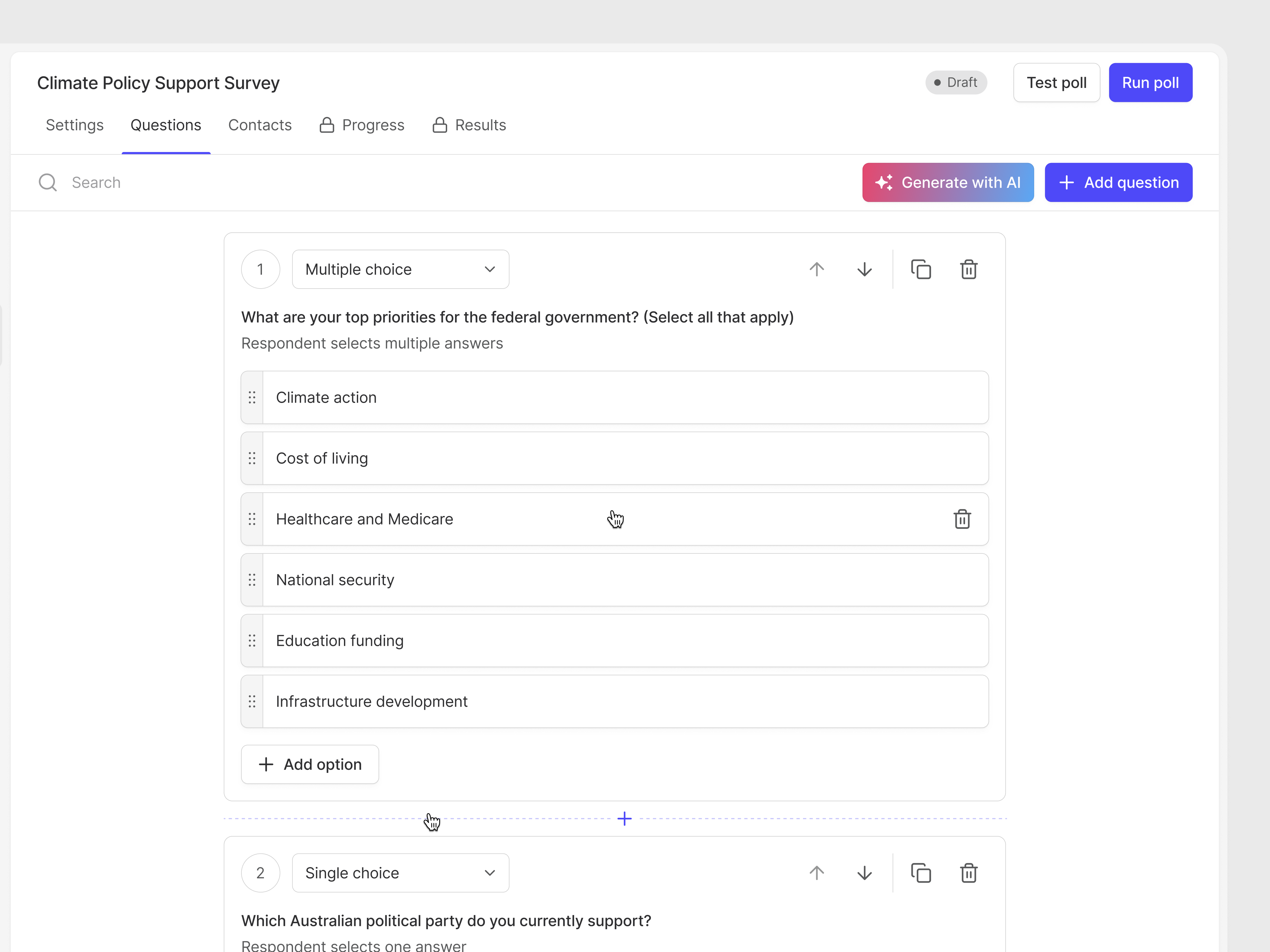This screenshot has height=952, width=1270.
Task: Click the Add question button
Action: tap(1119, 182)
